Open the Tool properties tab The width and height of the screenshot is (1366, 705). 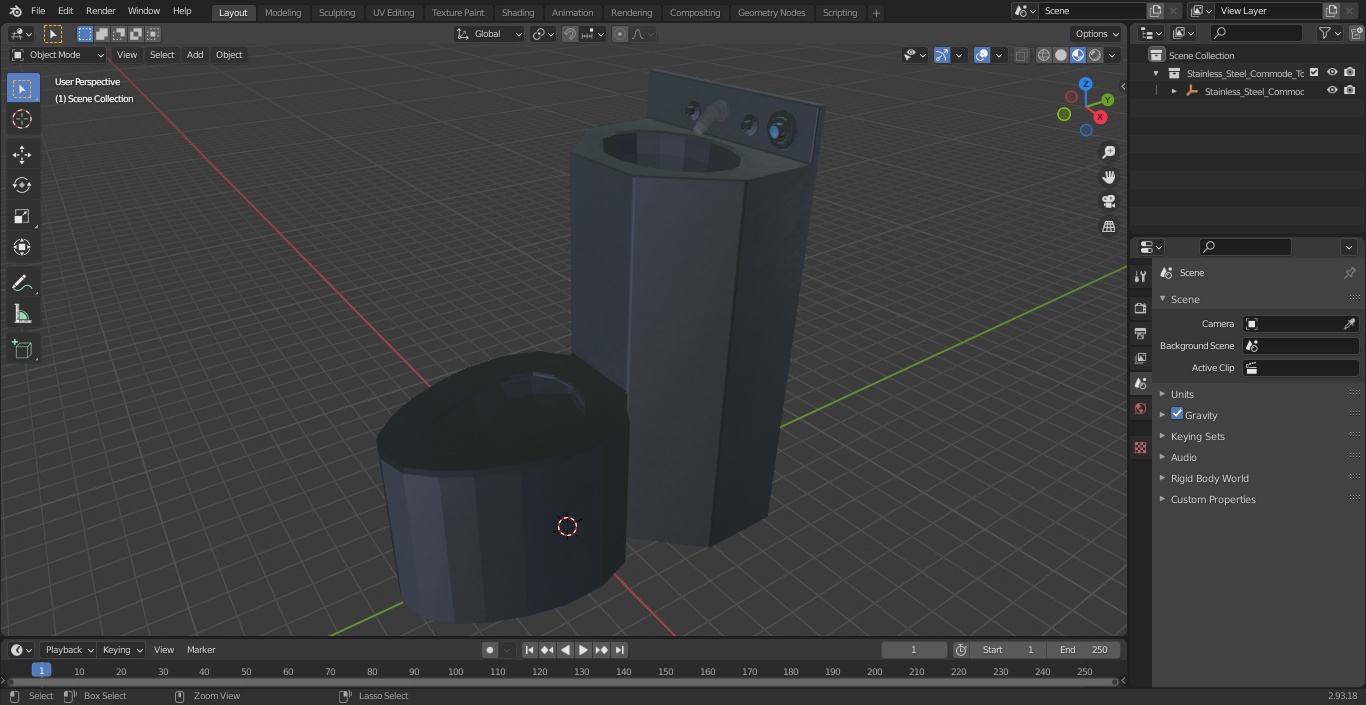tap(1140, 276)
